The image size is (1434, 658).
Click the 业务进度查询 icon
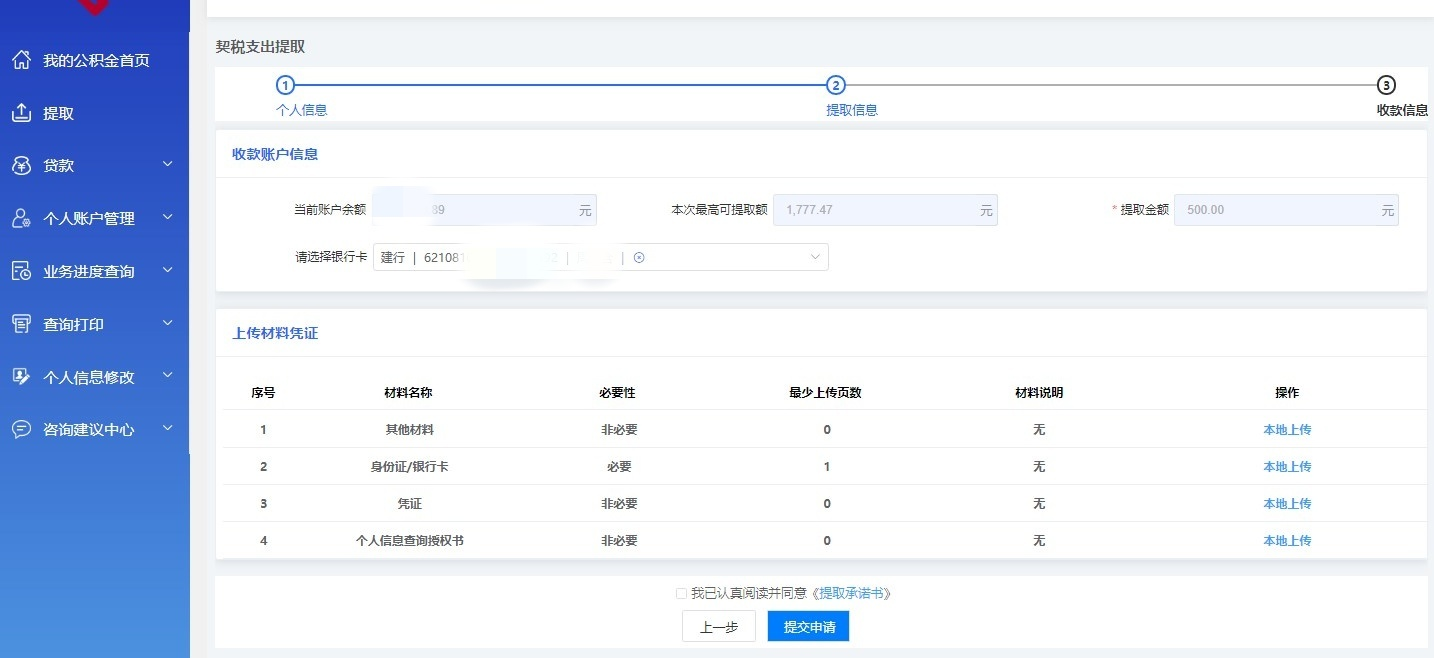(x=21, y=271)
